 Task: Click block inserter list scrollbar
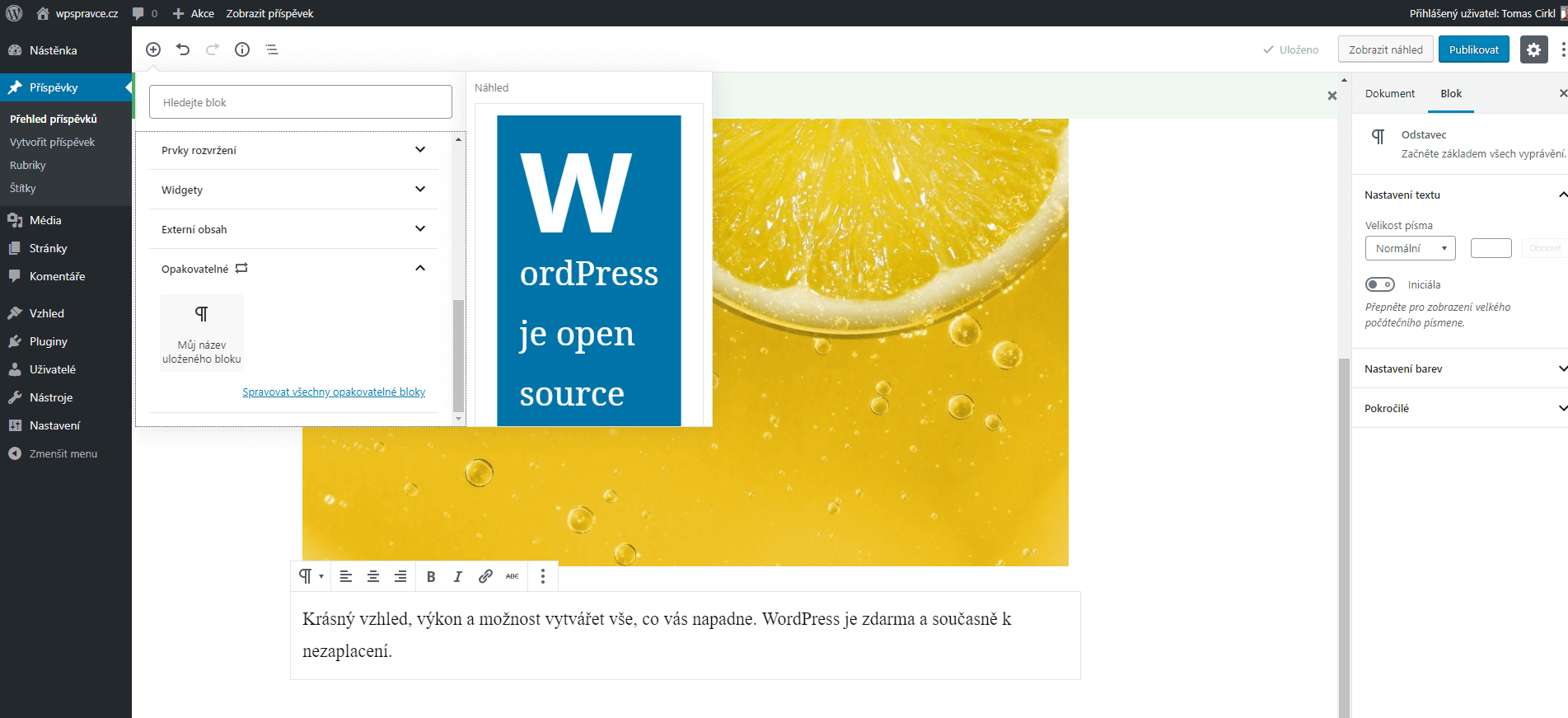coord(458,354)
